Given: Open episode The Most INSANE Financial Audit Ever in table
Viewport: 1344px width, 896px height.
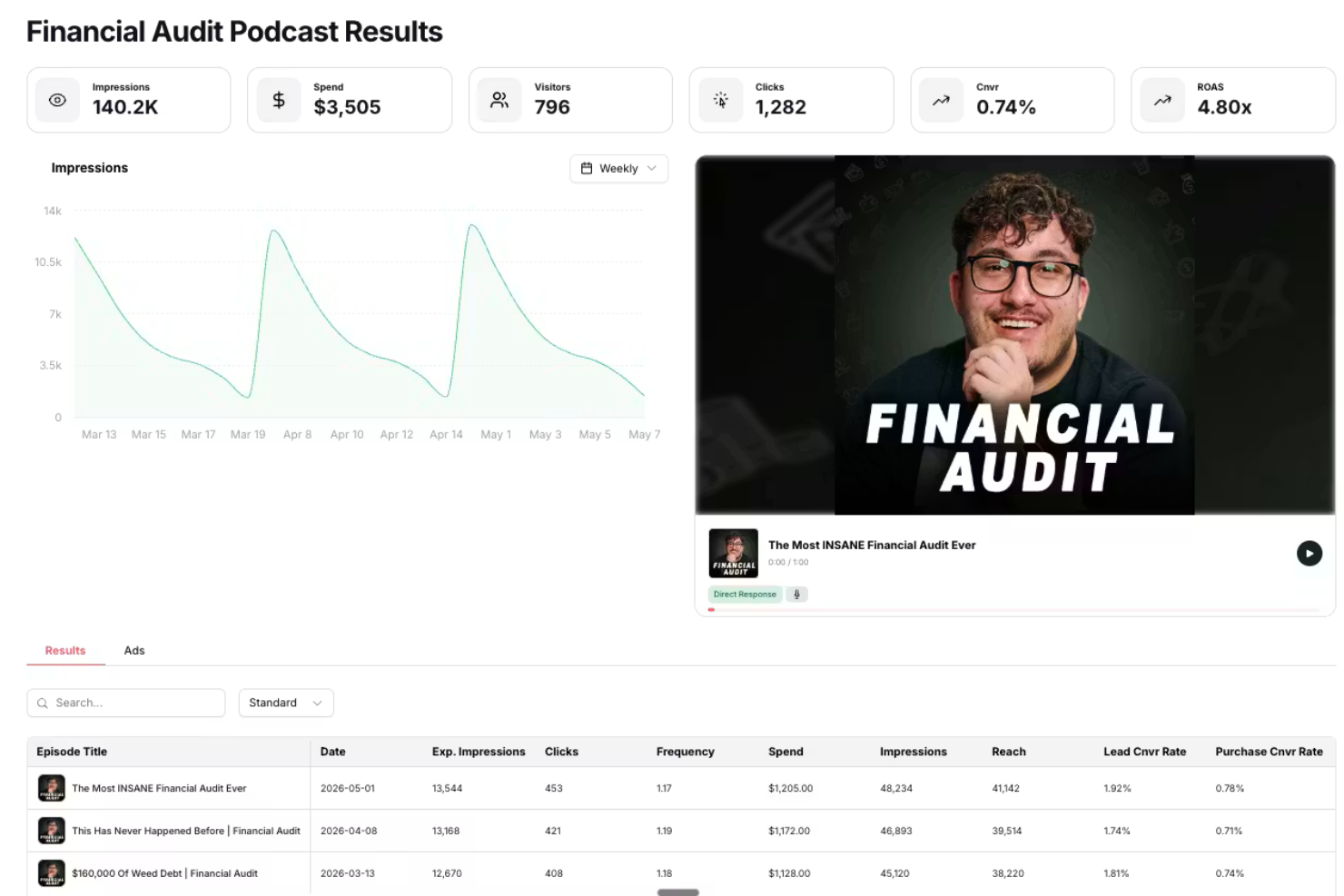Looking at the screenshot, I should tap(159, 788).
